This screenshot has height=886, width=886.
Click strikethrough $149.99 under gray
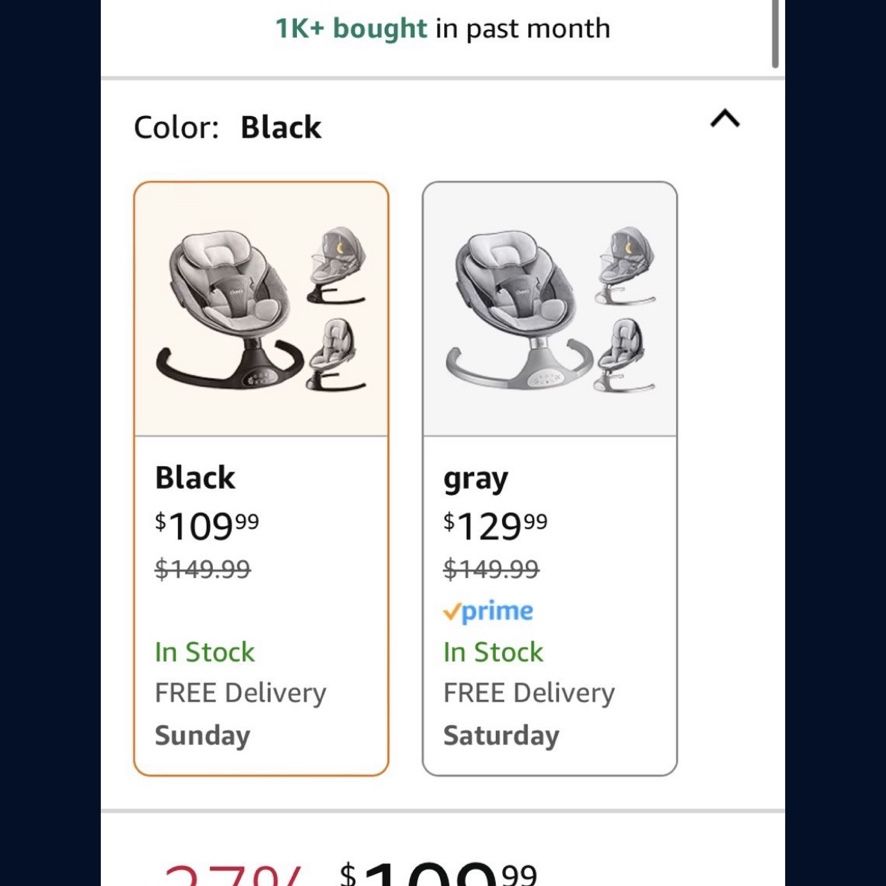click(491, 568)
